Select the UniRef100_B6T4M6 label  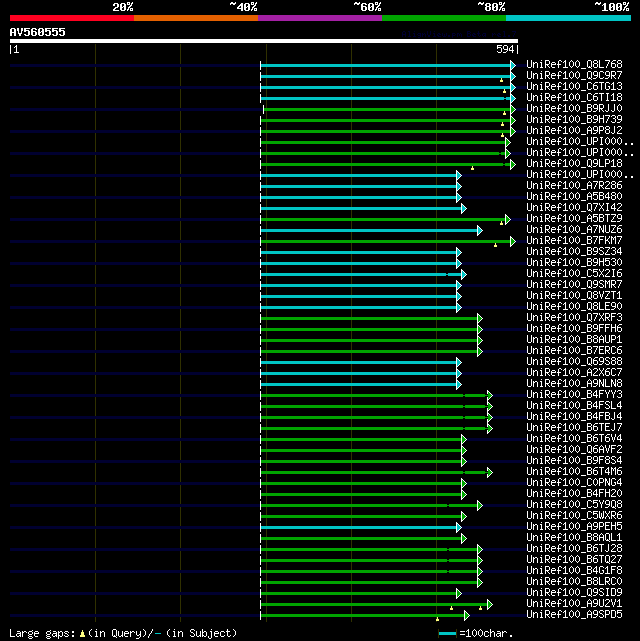point(574,472)
